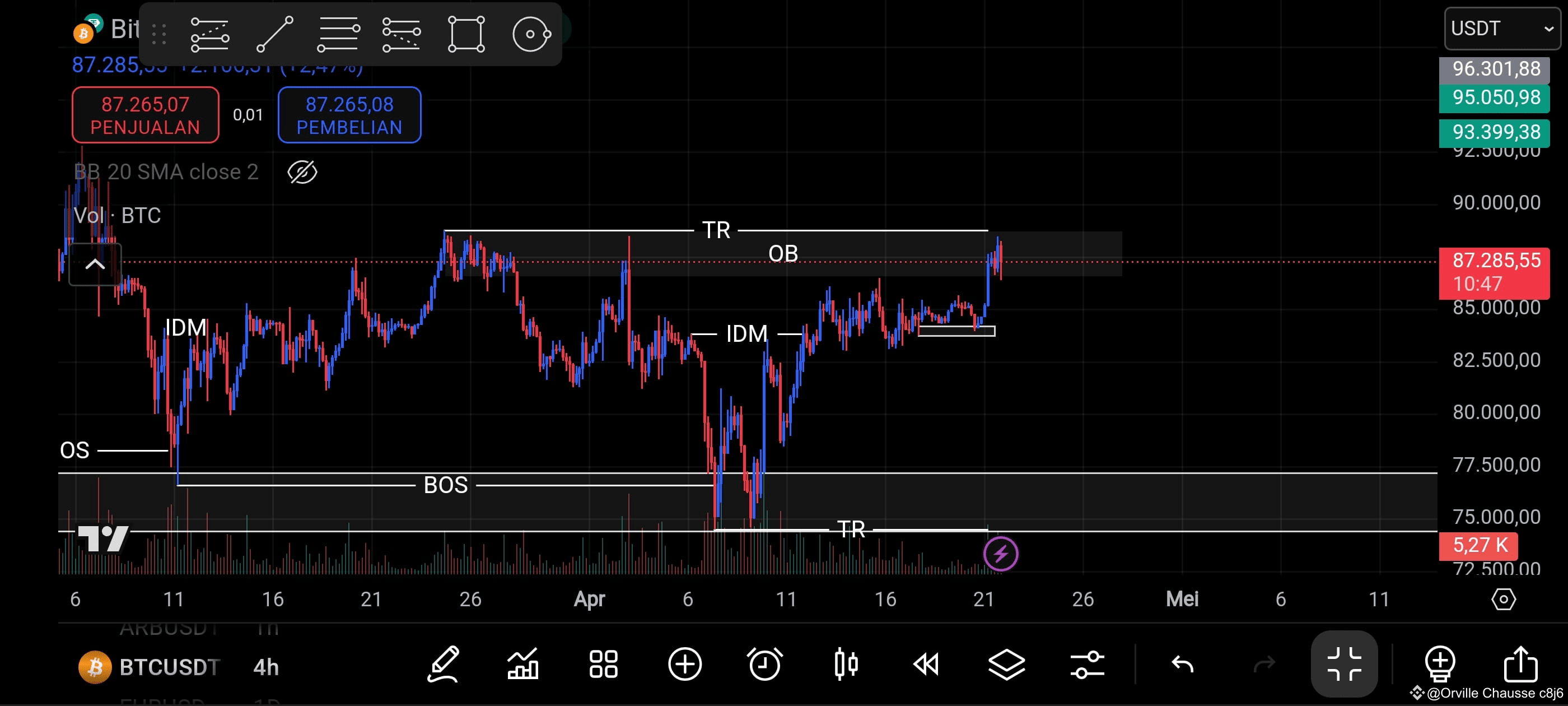The height and width of the screenshot is (706, 1568).
Task: Change the 4h timeframe
Action: [x=266, y=667]
